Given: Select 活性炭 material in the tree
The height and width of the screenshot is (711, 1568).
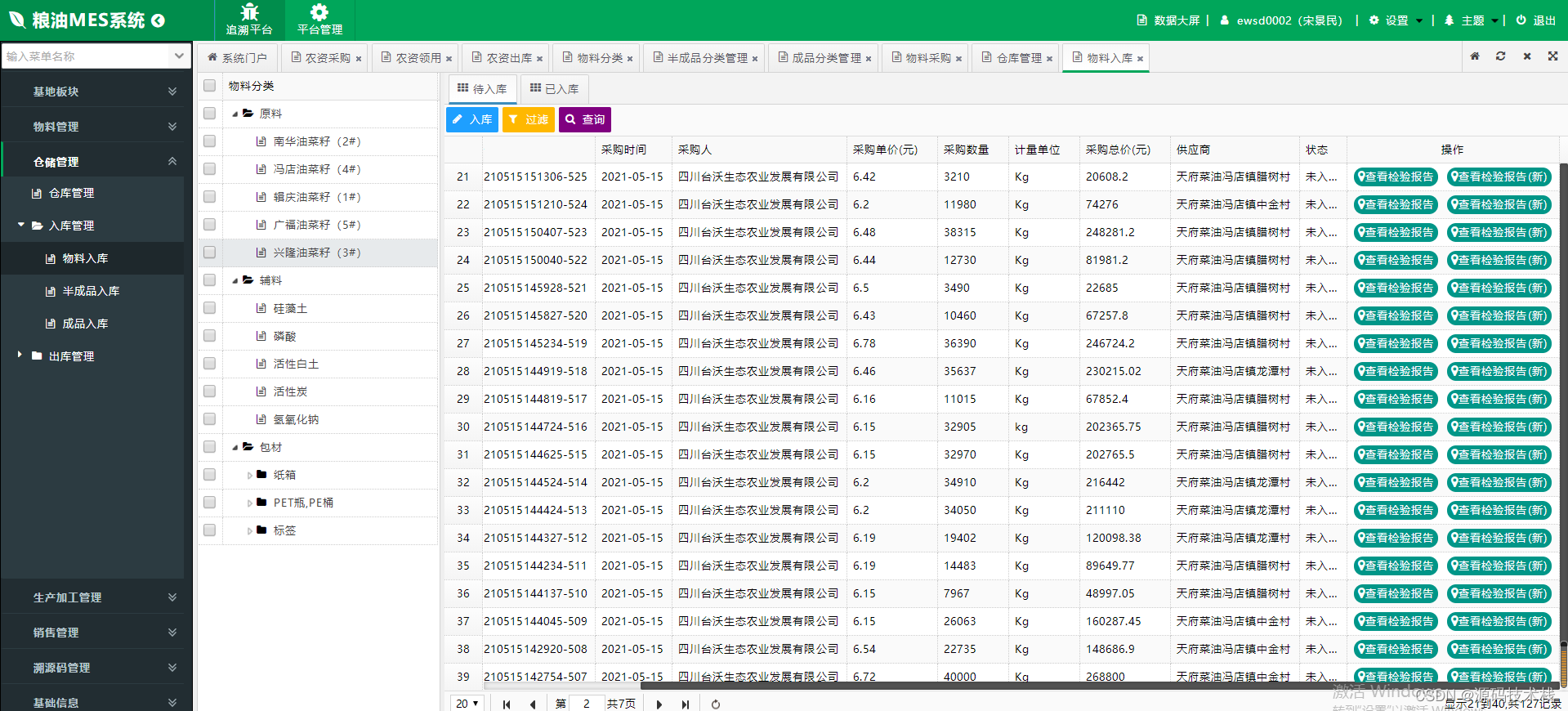Looking at the screenshot, I should [x=290, y=391].
